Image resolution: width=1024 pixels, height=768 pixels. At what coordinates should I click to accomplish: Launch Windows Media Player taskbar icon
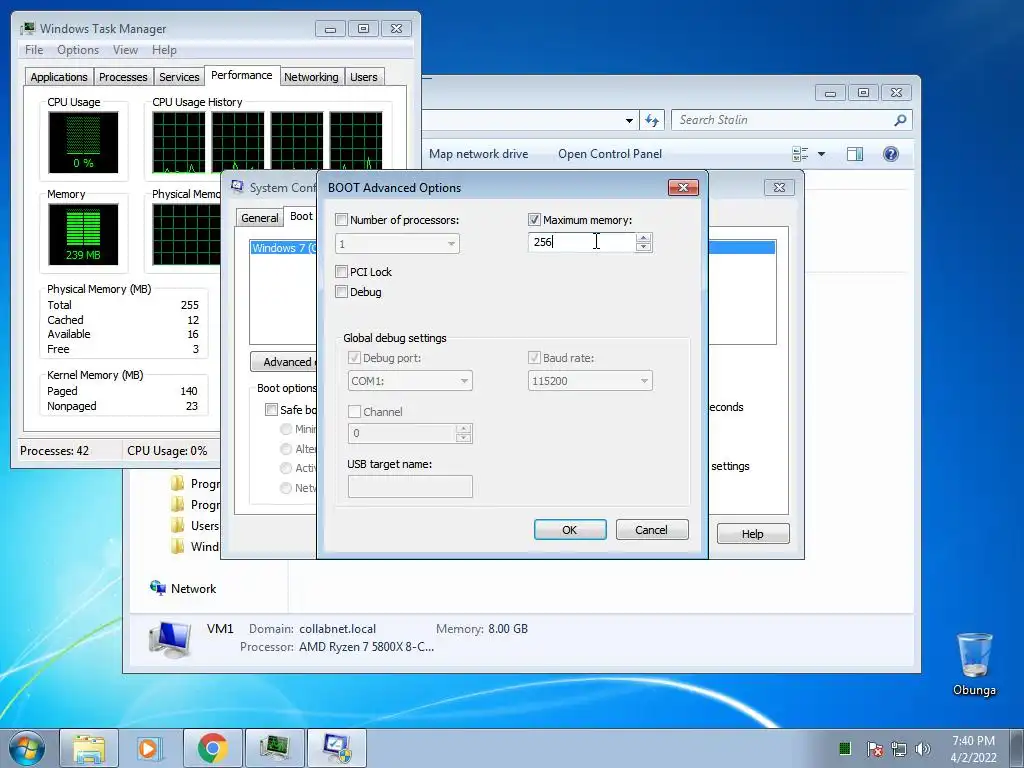coord(150,748)
